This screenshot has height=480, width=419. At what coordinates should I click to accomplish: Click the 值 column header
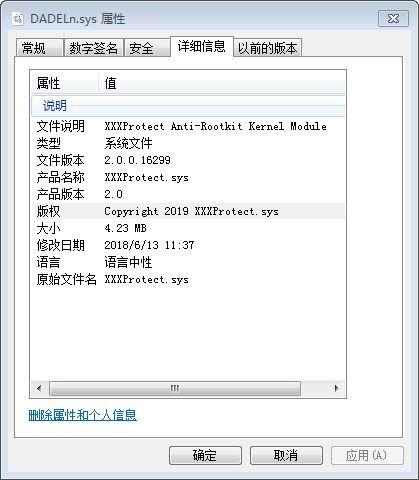(222, 83)
